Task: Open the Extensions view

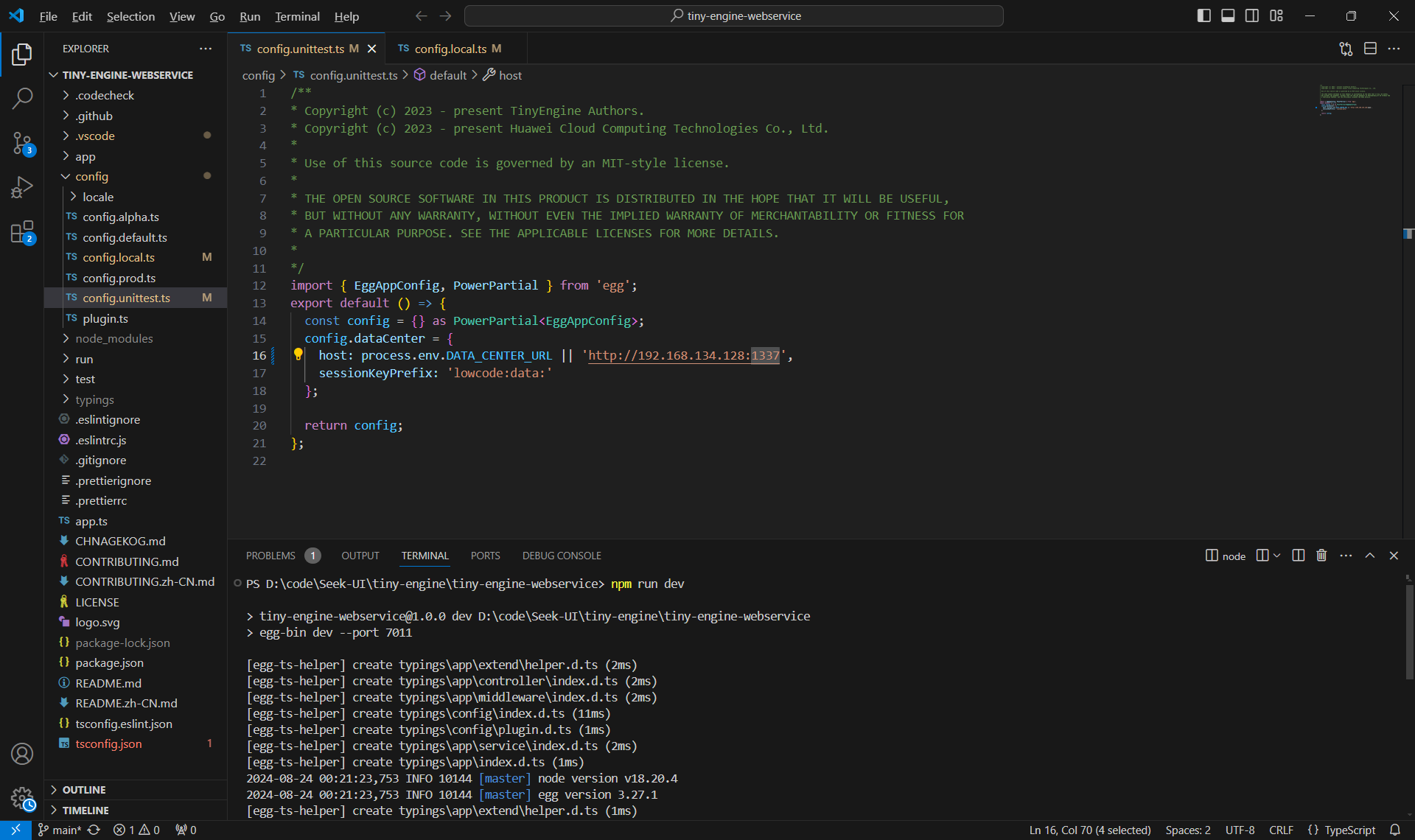Action: 22,232
